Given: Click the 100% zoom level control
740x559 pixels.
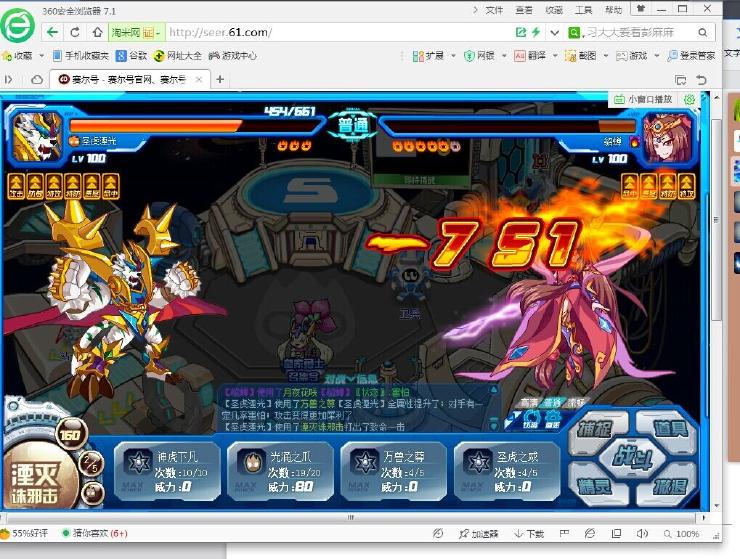Looking at the screenshot, I should pyautogui.click(x=681, y=534).
